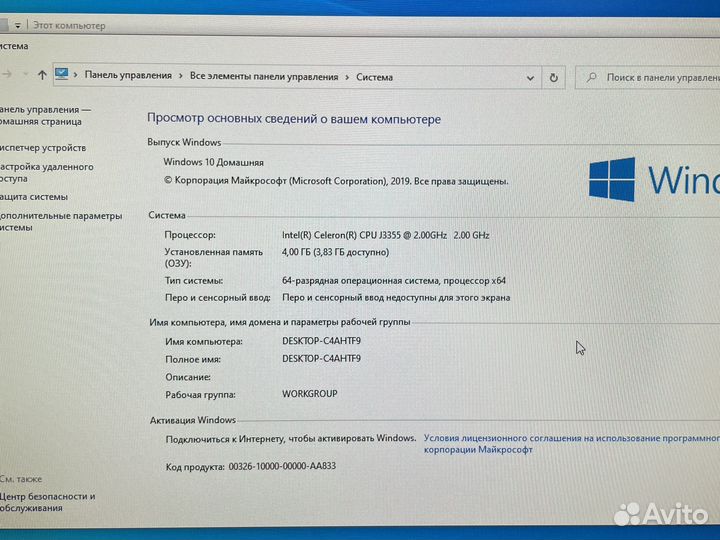Image resolution: width=720 pixels, height=540 pixels.
Task: Open Дополнительные параметры системы link
Action: (61, 221)
